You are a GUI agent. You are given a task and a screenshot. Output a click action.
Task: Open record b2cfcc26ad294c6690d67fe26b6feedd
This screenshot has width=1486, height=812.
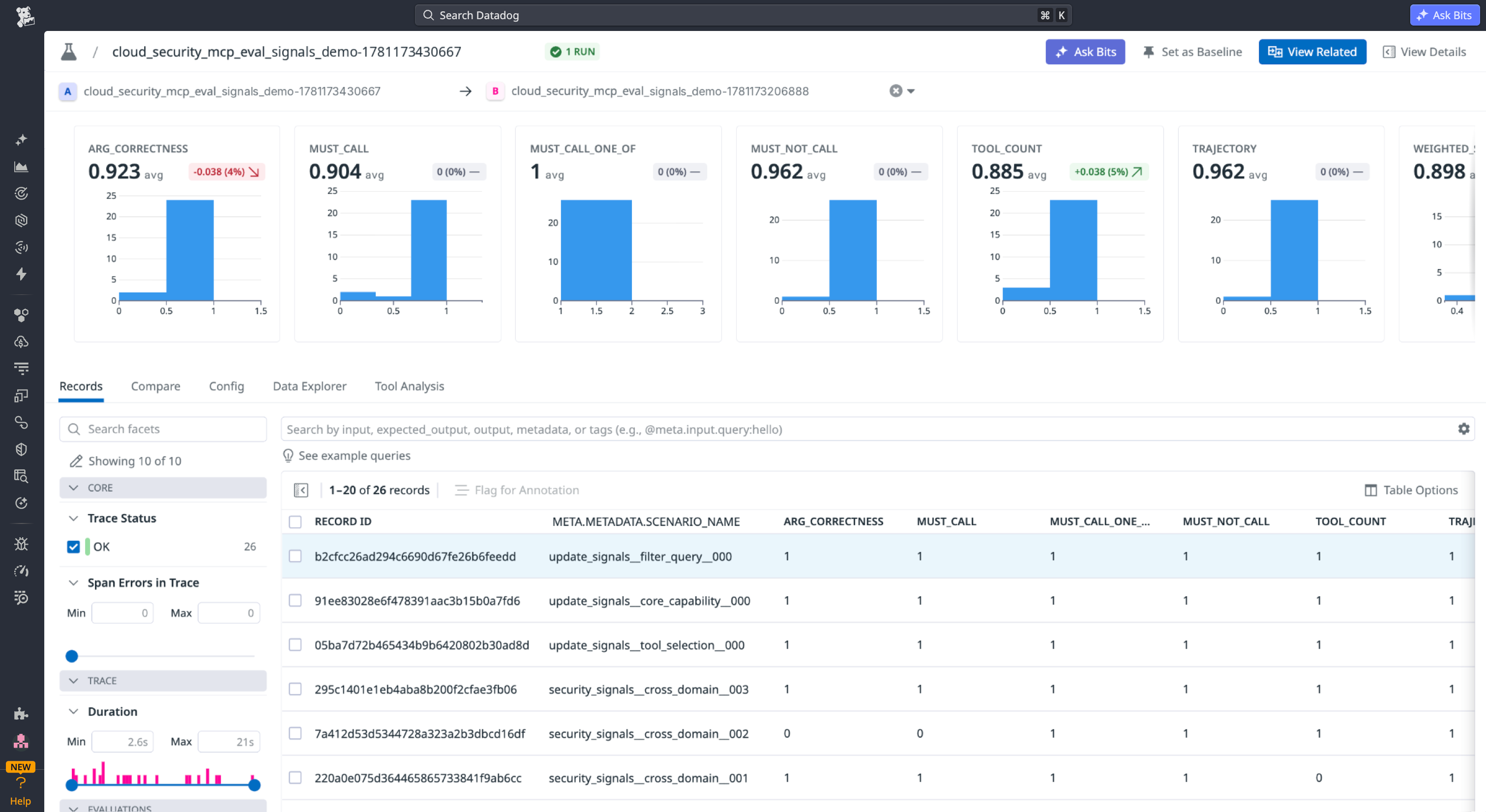point(415,556)
